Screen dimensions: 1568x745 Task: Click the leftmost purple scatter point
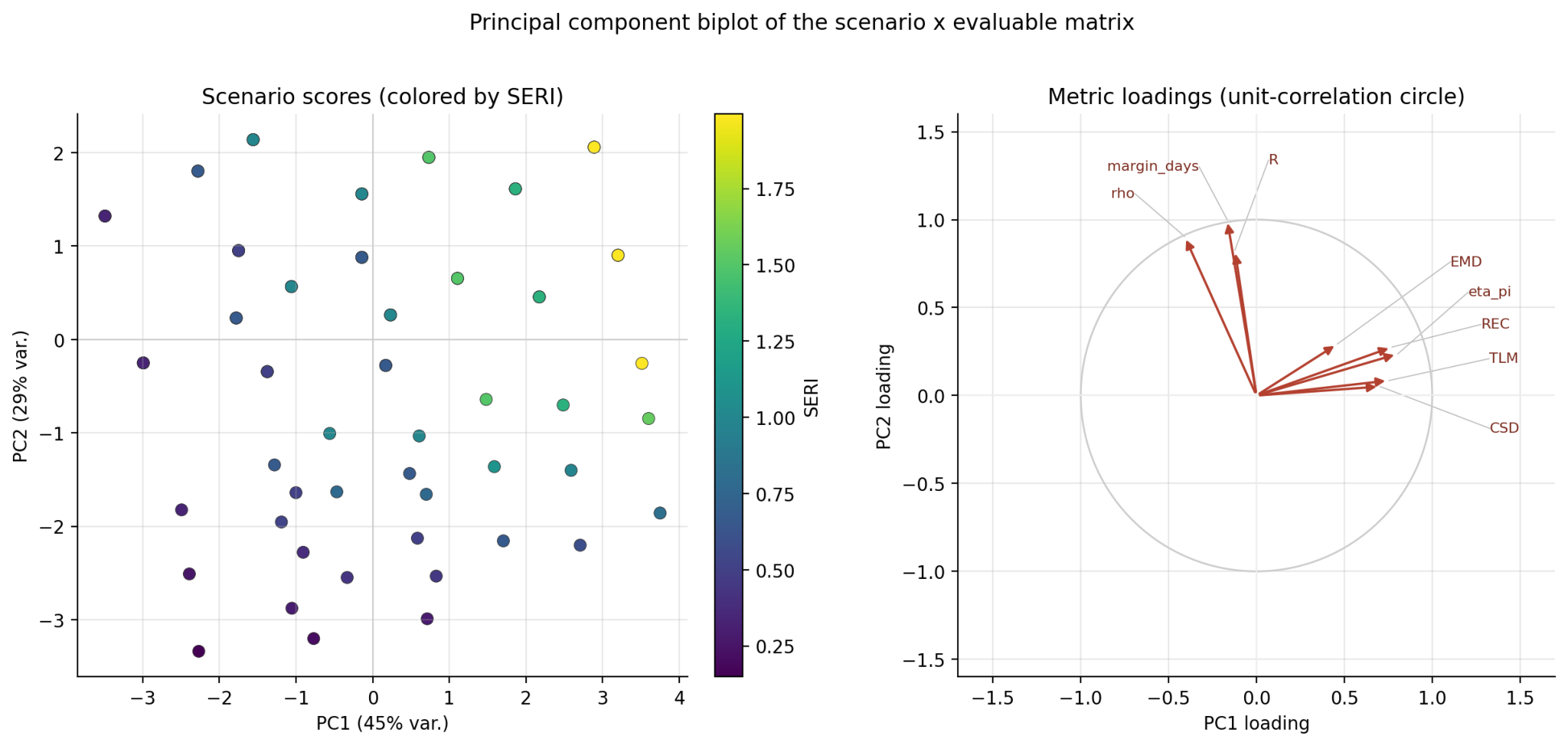point(105,216)
